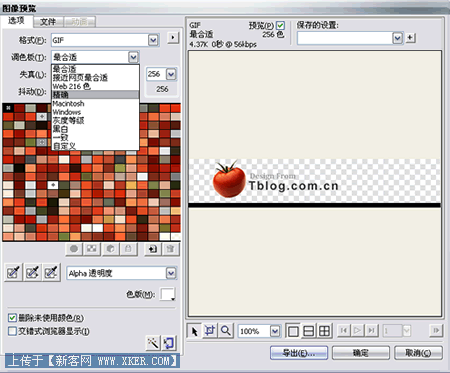Click the first transparency eyedropper icon
The image size is (450, 373).
click(x=13, y=273)
